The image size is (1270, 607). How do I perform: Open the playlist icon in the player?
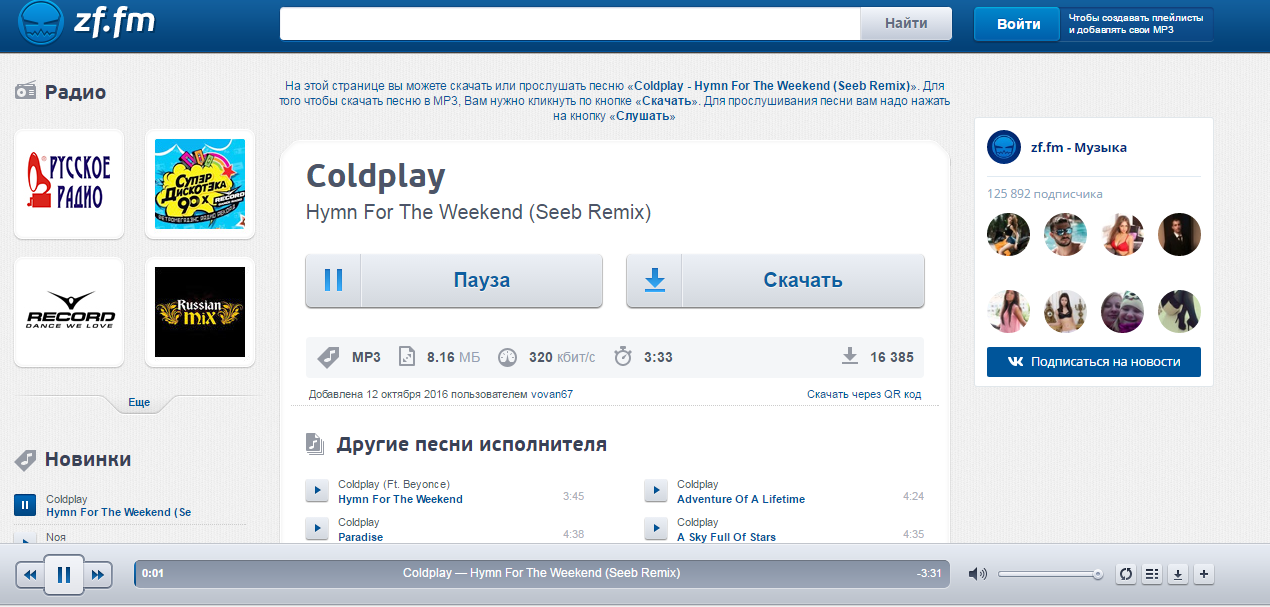(x=1152, y=574)
